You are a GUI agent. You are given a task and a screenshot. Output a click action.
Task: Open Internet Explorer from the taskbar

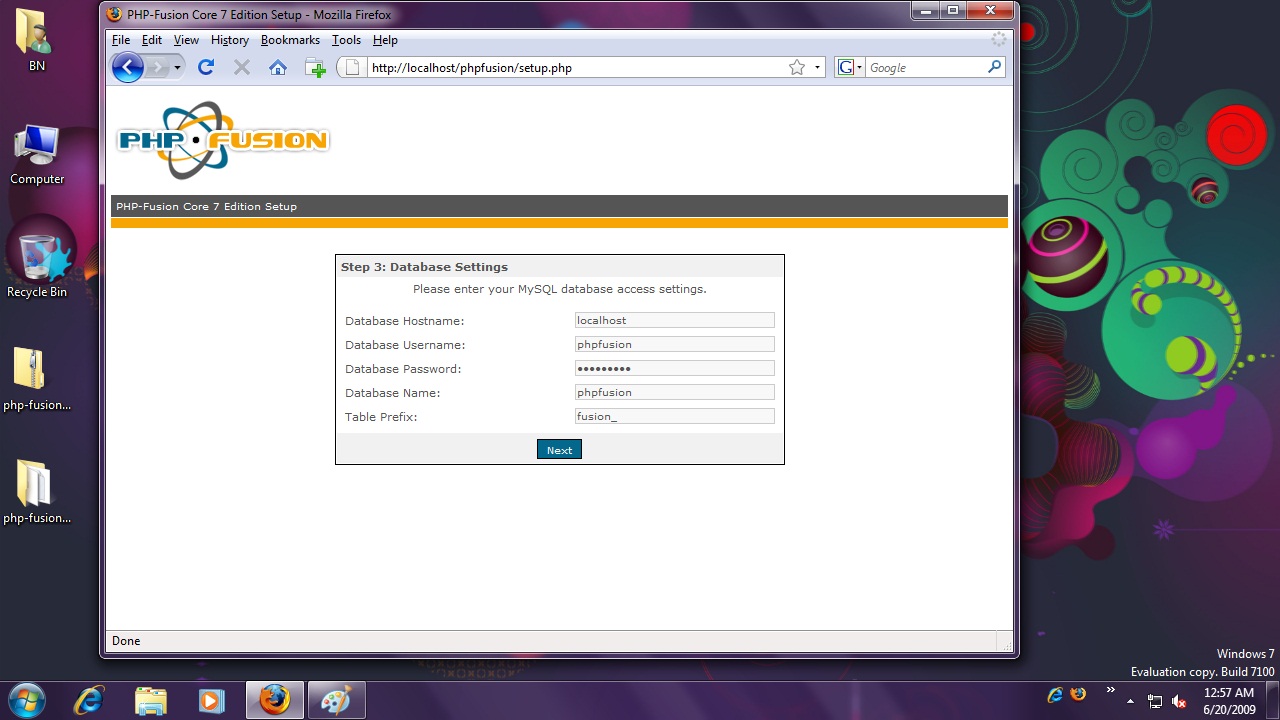(x=90, y=700)
